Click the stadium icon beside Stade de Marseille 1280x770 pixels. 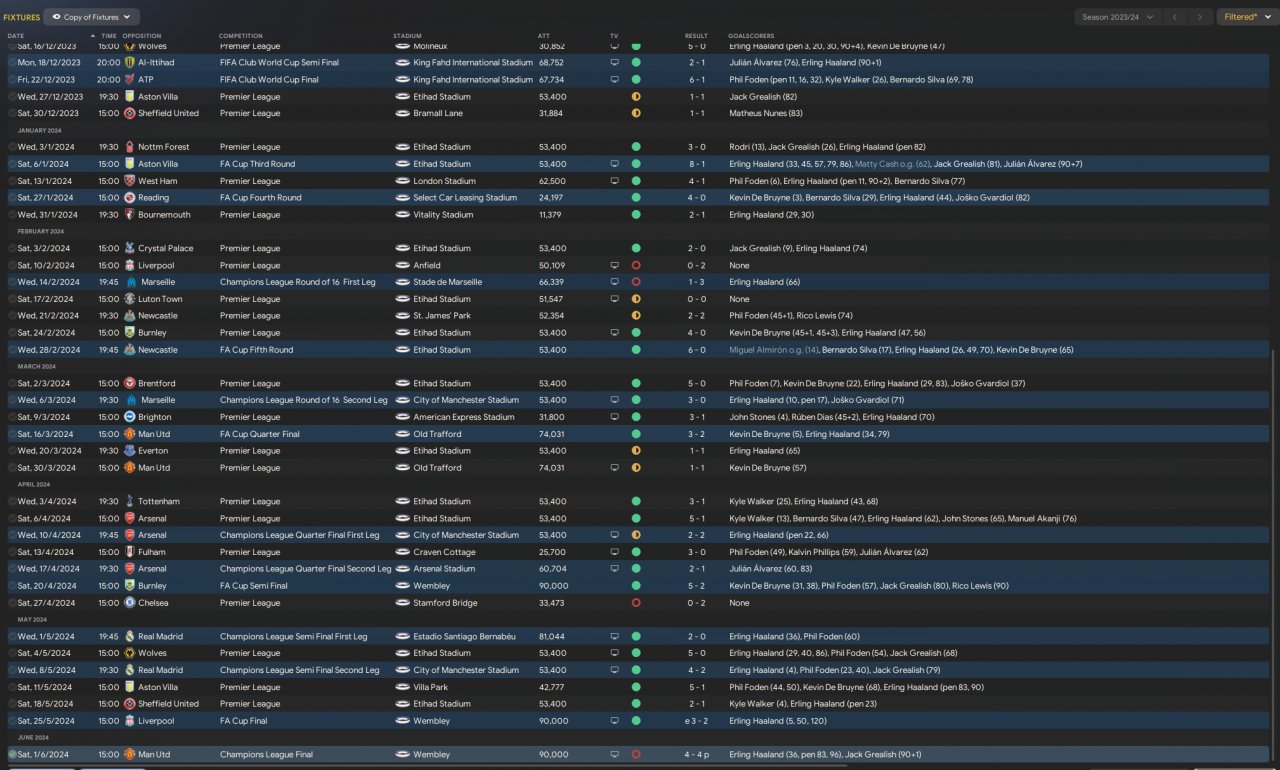402,282
